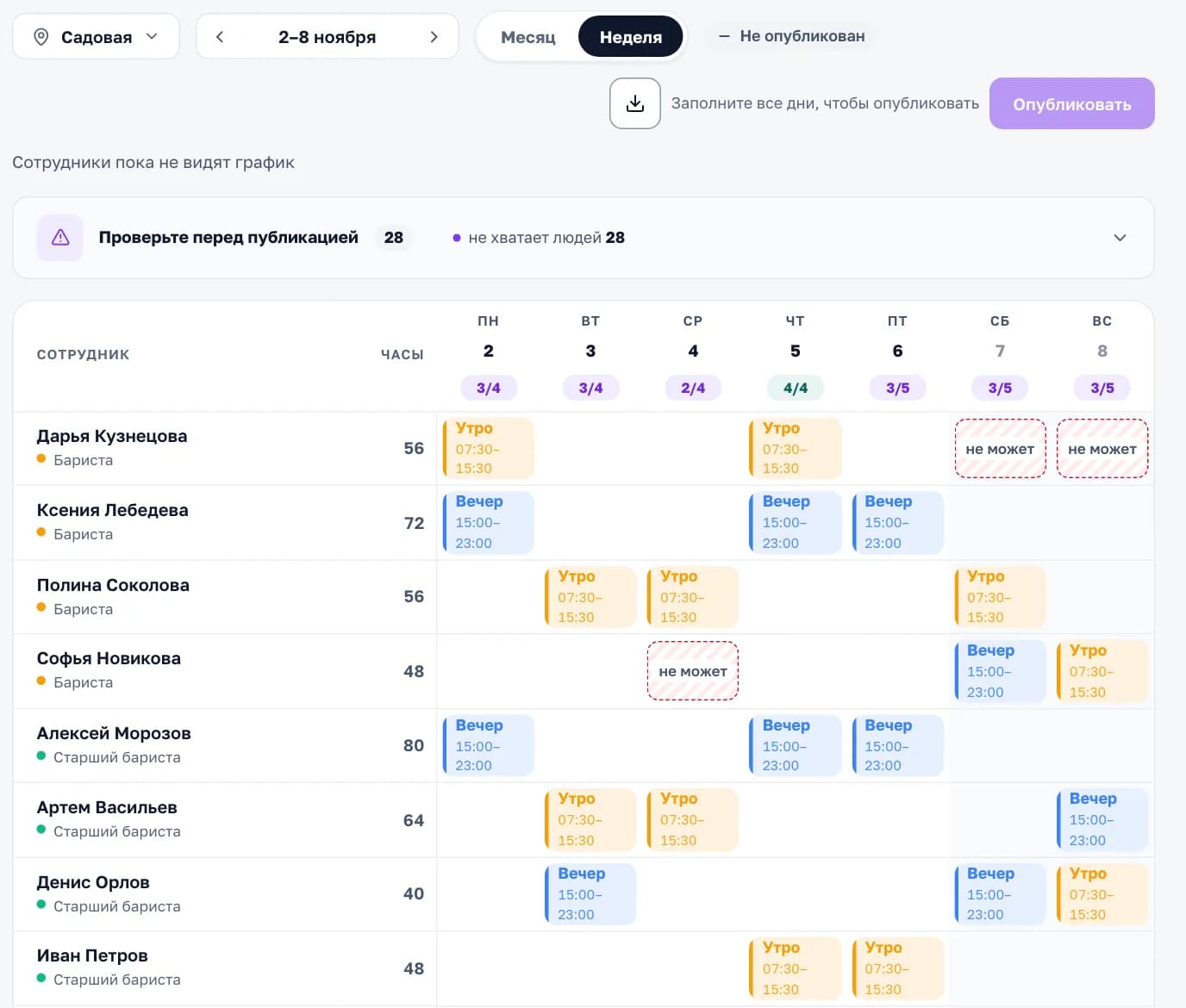Click the location pin icon near Садовая
The width and height of the screenshot is (1186, 1008).
(41, 37)
